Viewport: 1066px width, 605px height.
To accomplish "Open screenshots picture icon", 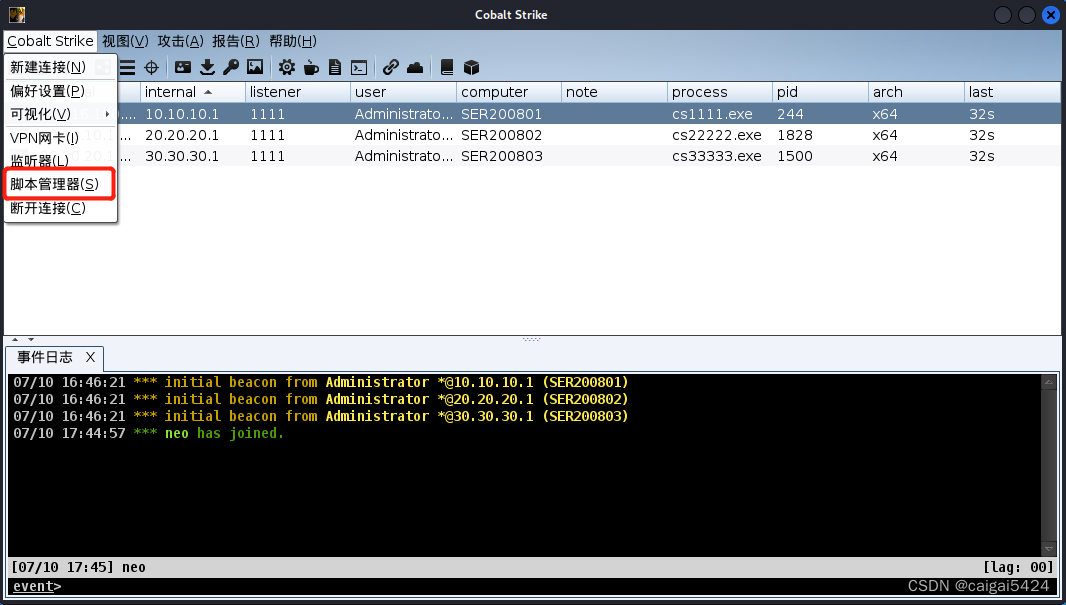I will (x=255, y=67).
